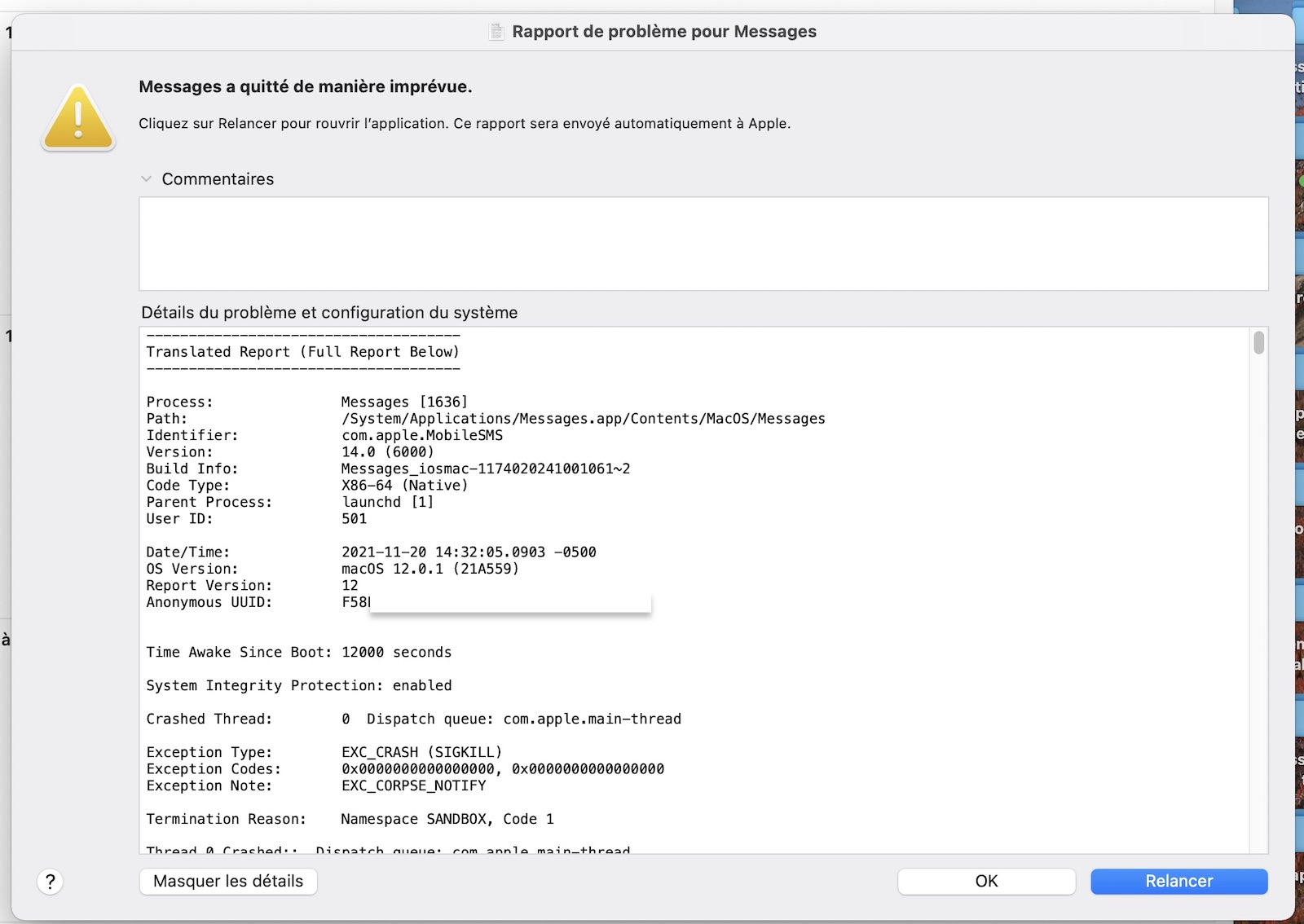1304x924 pixels.
Task: Hide details with Masquer les détails
Action: pyautogui.click(x=228, y=881)
